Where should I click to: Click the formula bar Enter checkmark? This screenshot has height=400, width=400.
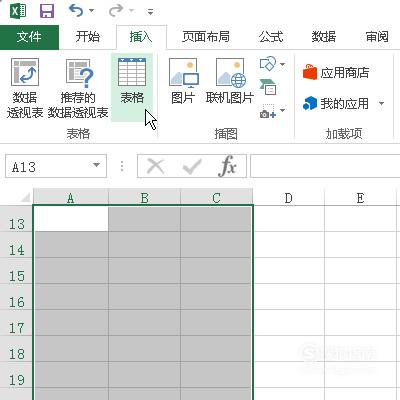click(192, 166)
